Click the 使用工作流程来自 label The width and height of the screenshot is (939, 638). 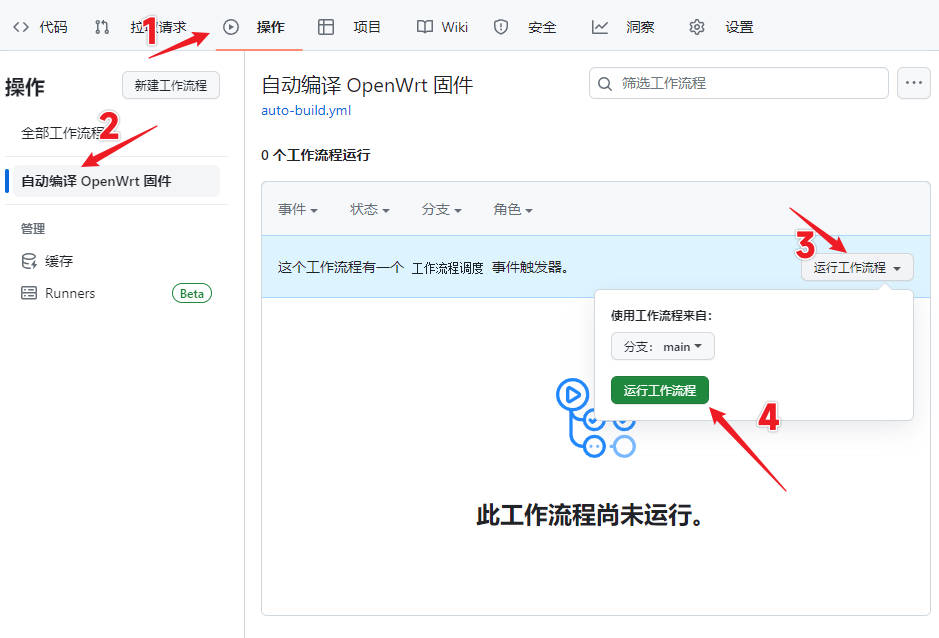click(x=662, y=316)
